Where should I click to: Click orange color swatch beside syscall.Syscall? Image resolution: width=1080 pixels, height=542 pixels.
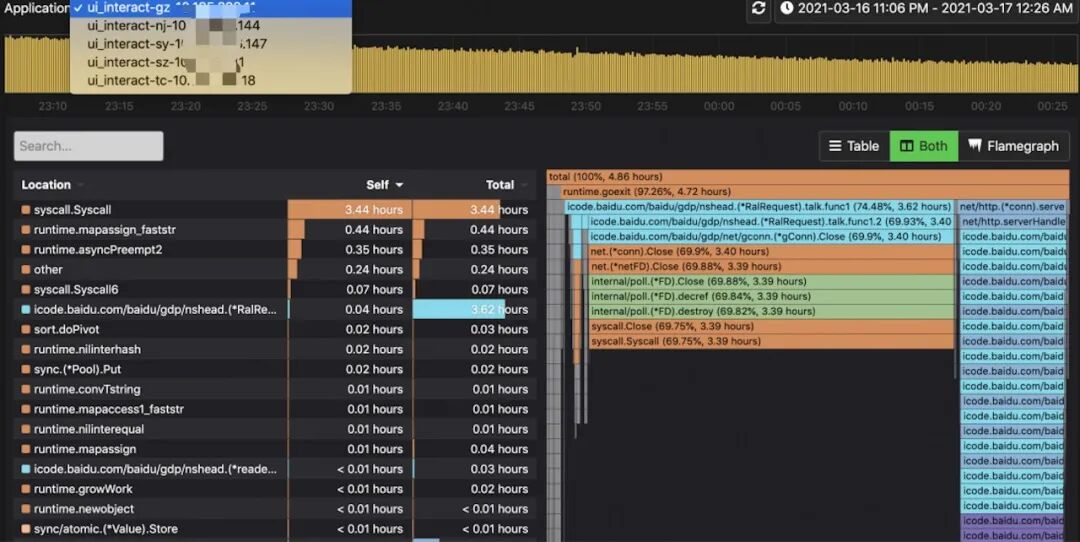tap(25, 209)
